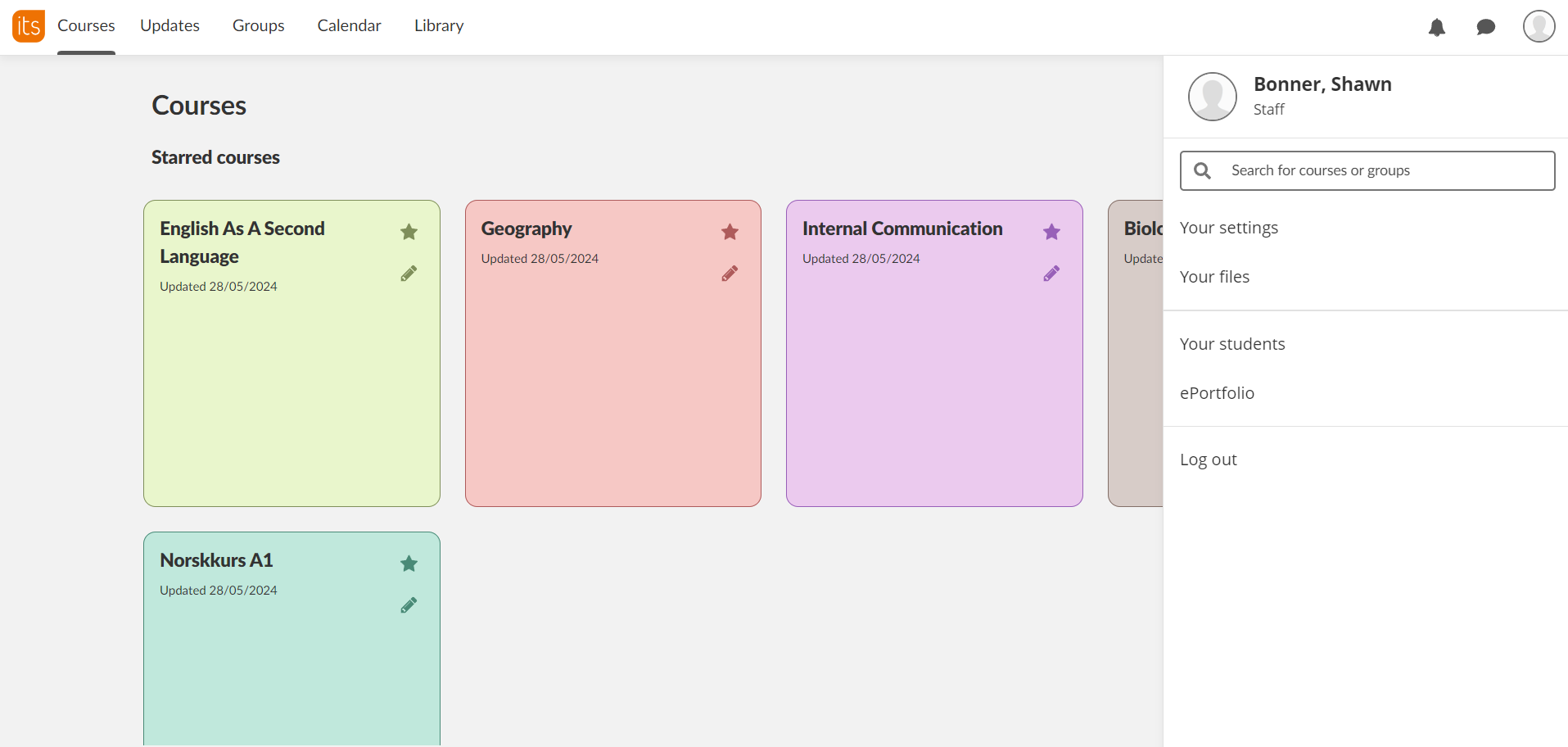Switch to the Updates tab

[x=169, y=26]
